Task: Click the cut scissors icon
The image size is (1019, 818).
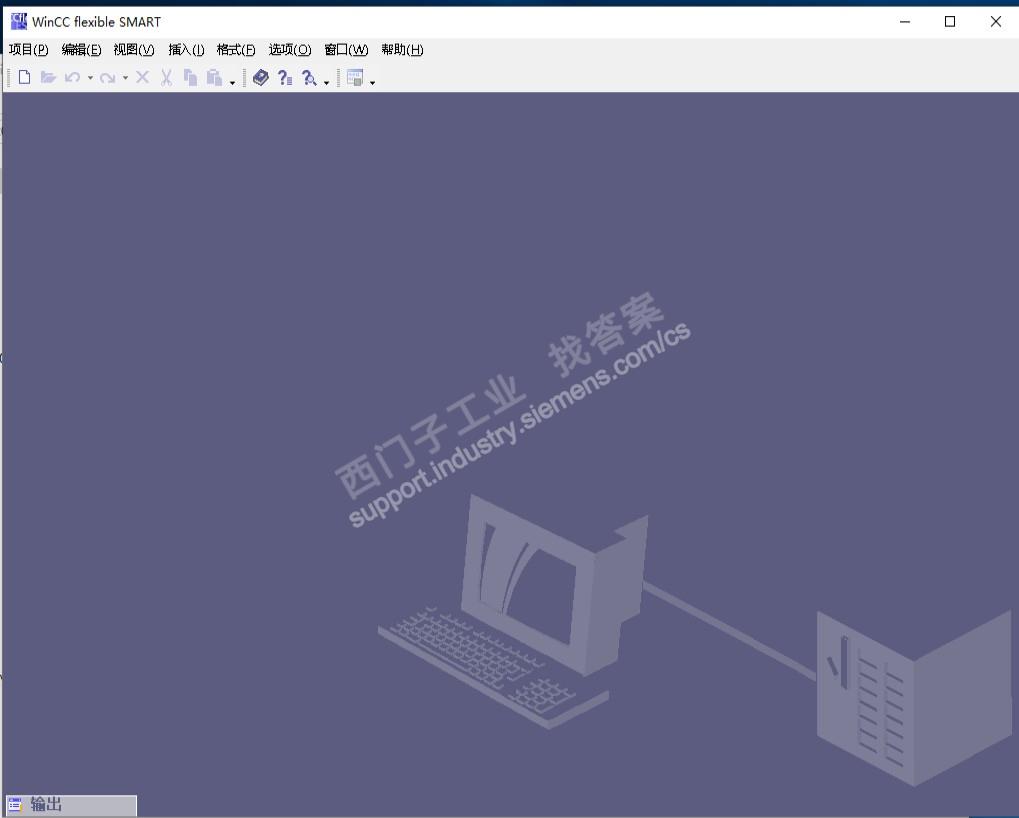Action: [166, 77]
